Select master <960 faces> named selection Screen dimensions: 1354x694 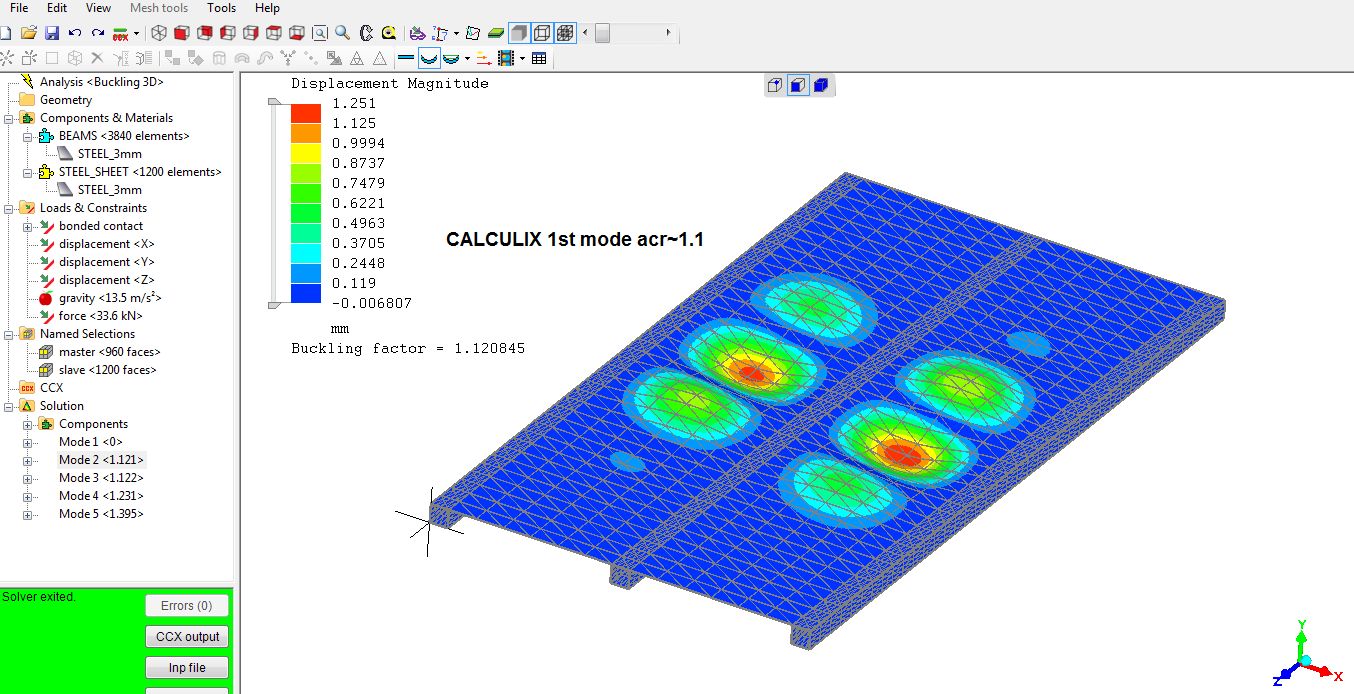click(109, 352)
